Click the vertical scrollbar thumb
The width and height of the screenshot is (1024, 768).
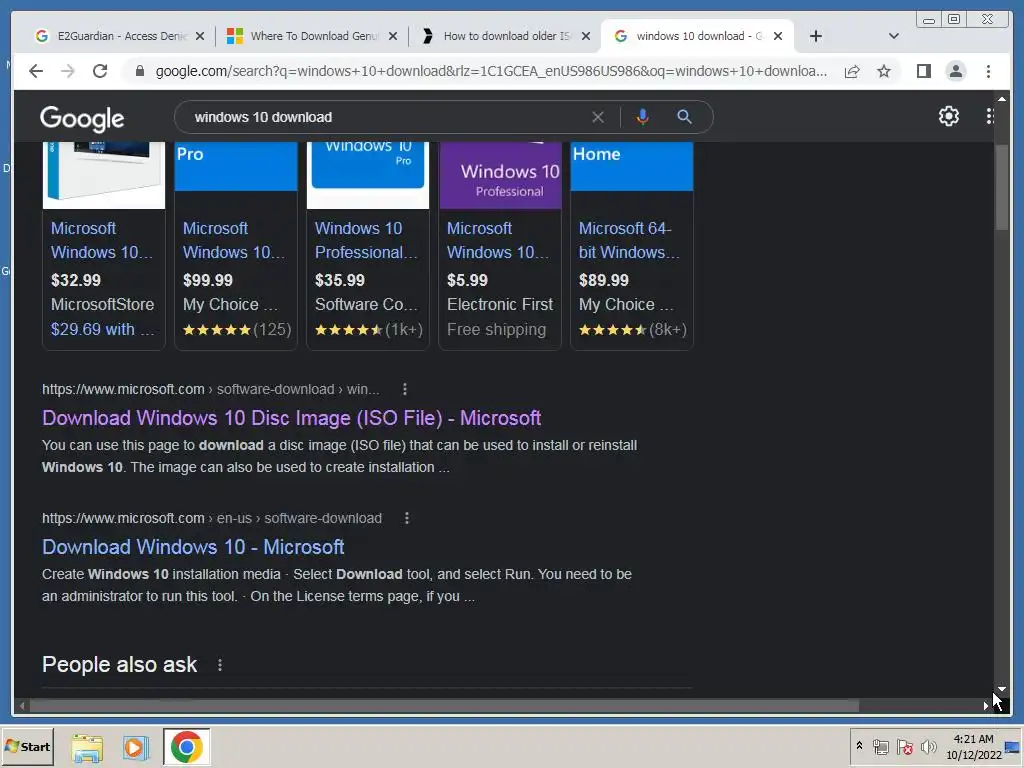click(1002, 186)
